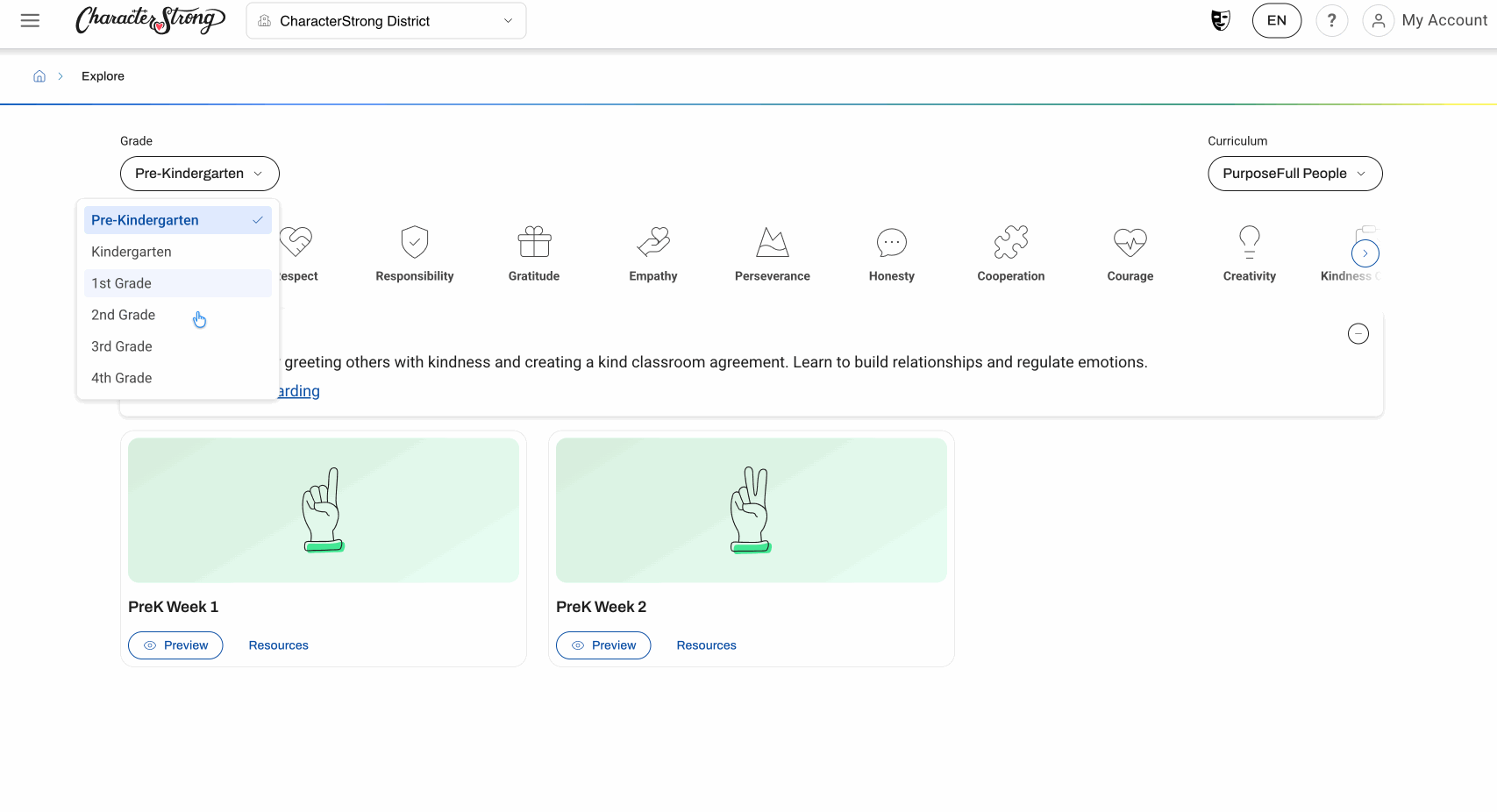This screenshot has height=812, width=1497.
Task: Switch language using the EN button
Action: (1277, 20)
